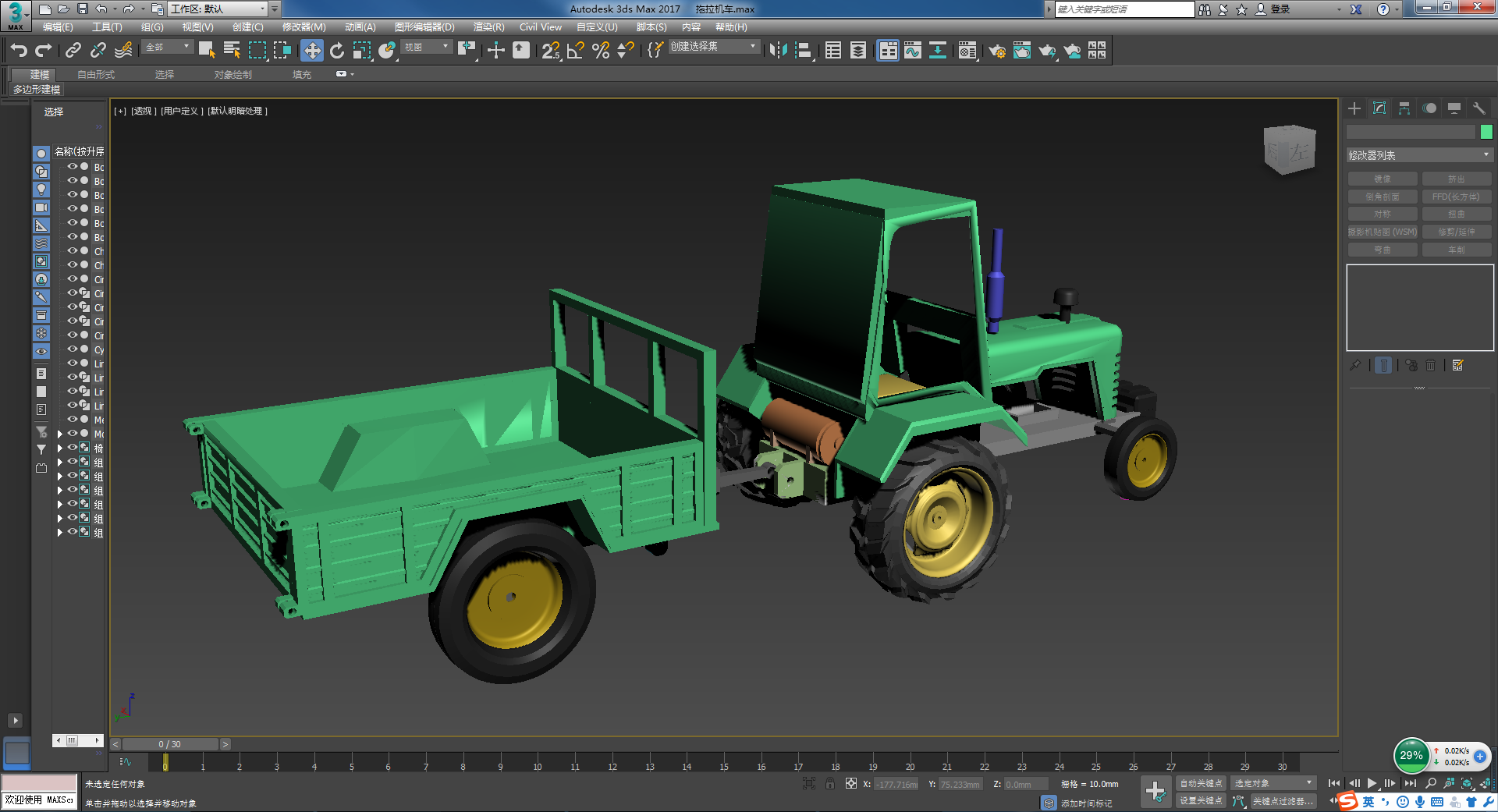Choose the Rectangular Selection Region tool
This screenshot has width=1498, height=812.
257,51
